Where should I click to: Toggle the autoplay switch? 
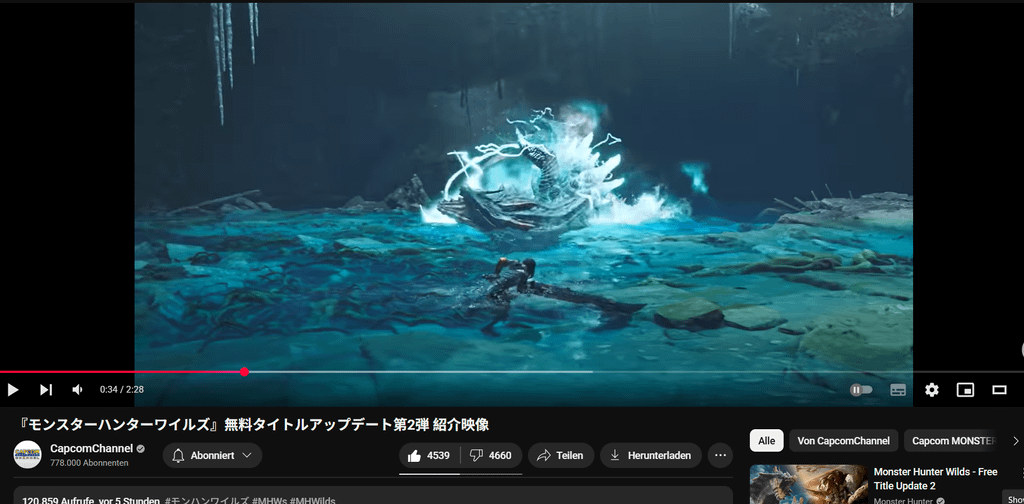(x=861, y=390)
